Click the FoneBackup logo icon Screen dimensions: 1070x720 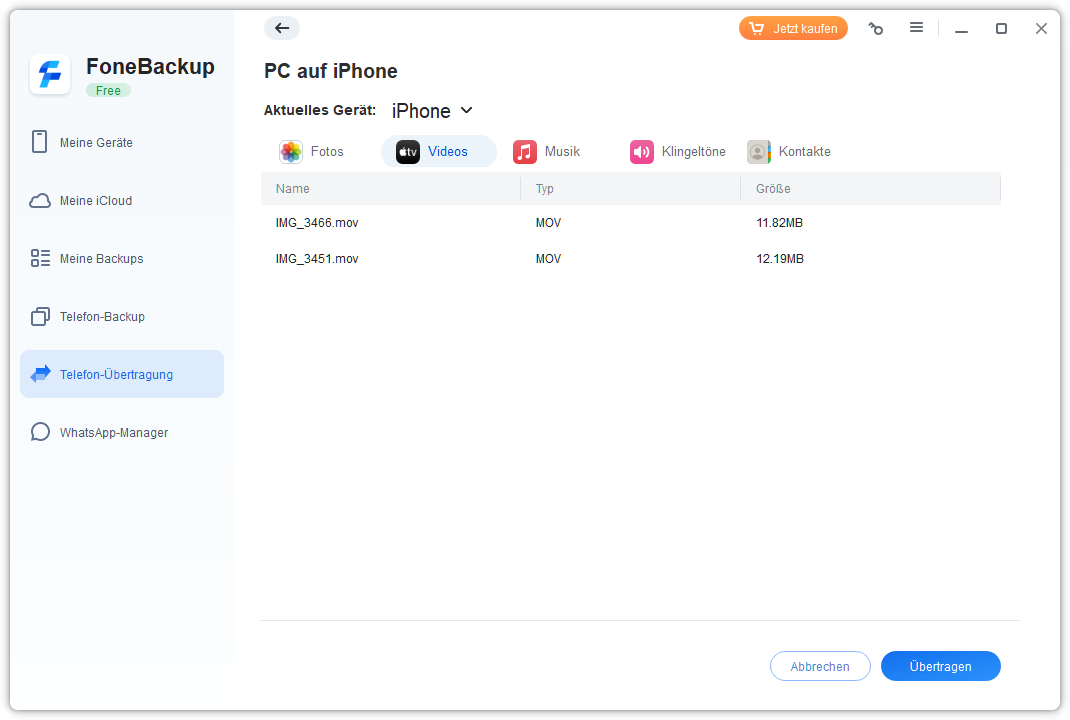click(50, 75)
